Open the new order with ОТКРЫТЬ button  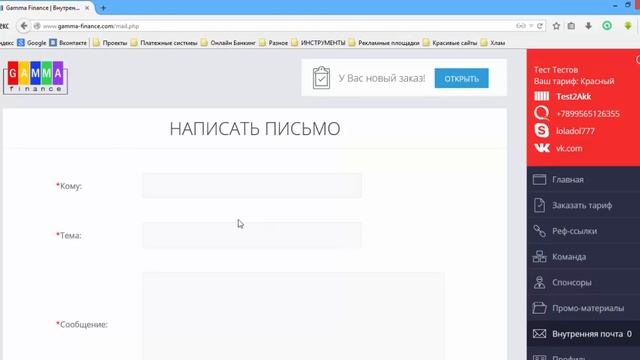coord(461,78)
